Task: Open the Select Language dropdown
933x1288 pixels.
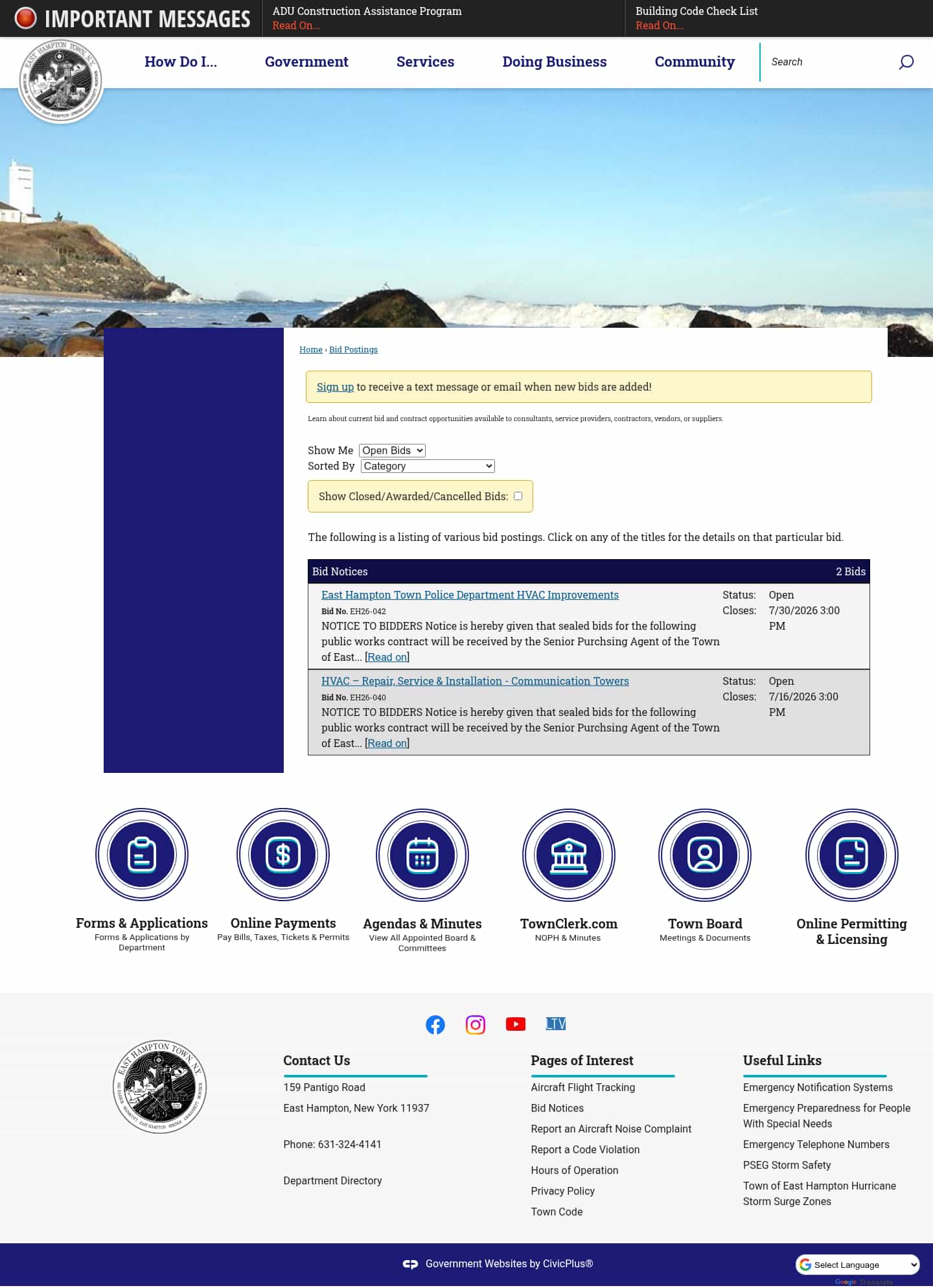Action: pyautogui.click(x=858, y=1265)
